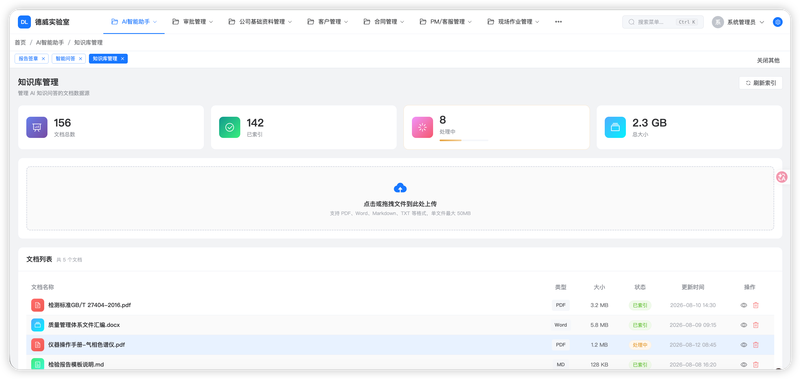The height and width of the screenshot is (379, 800).
Task: Click the purple 文档总数 stat icon
Action: coord(37,128)
